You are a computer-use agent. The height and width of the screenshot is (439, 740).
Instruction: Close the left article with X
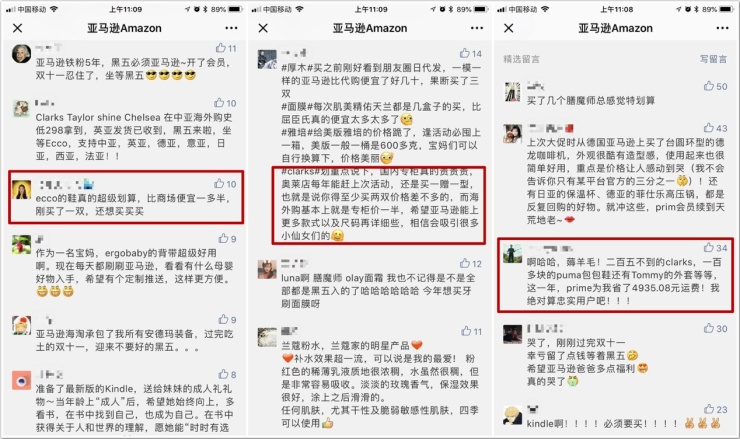pos(17,28)
